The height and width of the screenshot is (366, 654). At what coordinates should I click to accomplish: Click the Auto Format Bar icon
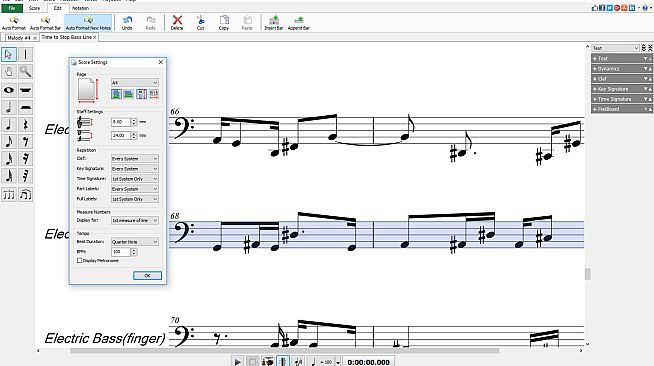pos(45,23)
